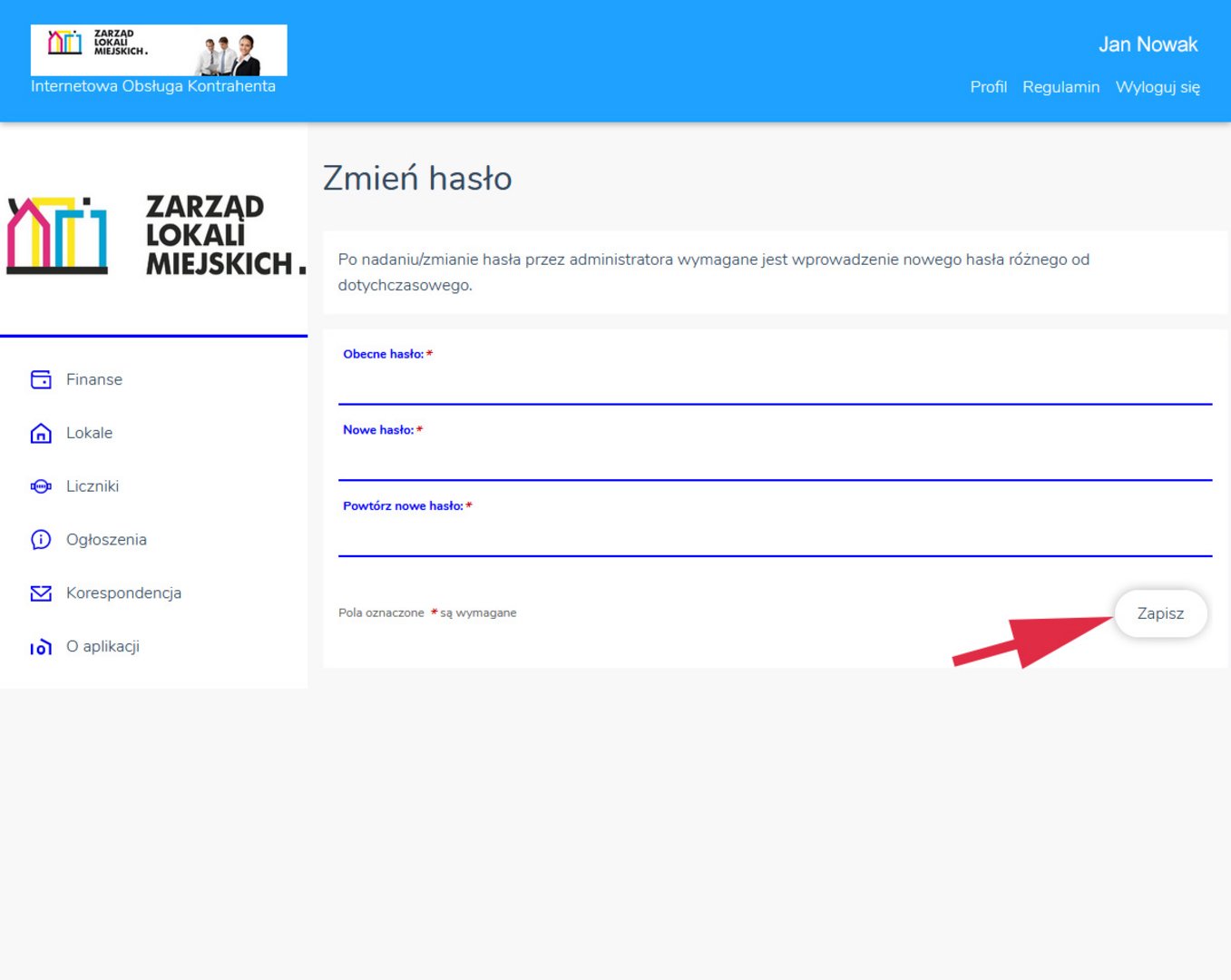Log out via Wyloguj się
The image size is (1231, 980).
point(1158,87)
